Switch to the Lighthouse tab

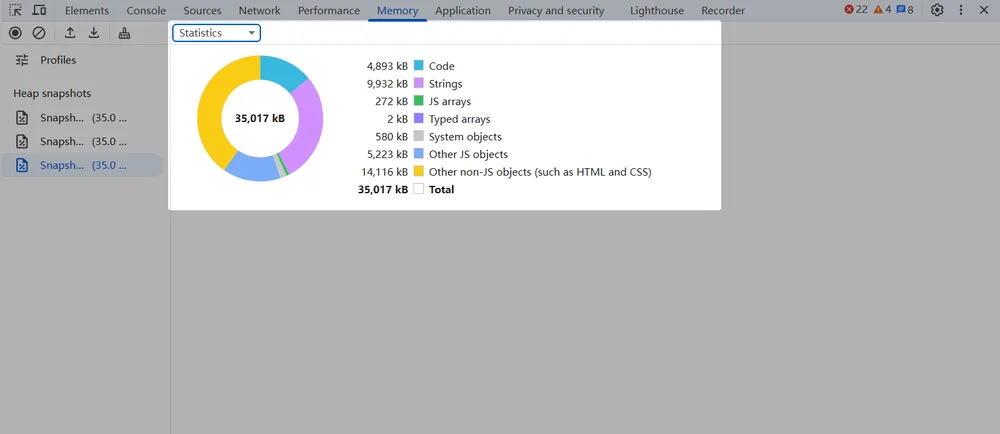(657, 11)
